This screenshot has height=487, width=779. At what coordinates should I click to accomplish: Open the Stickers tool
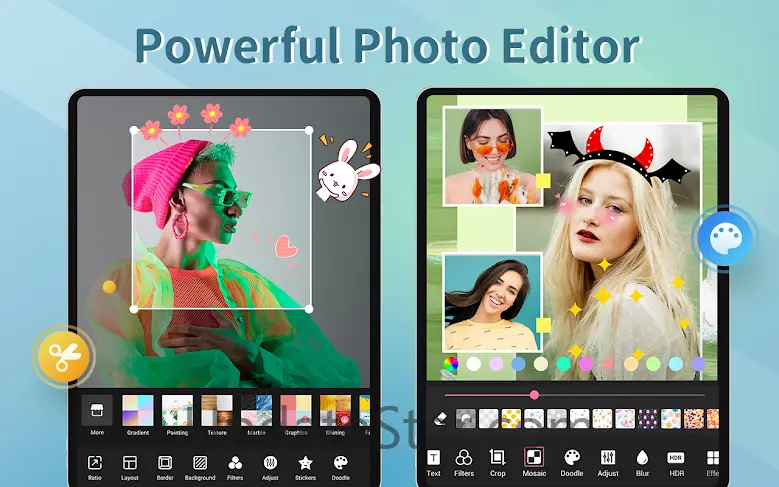[x=305, y=468]
